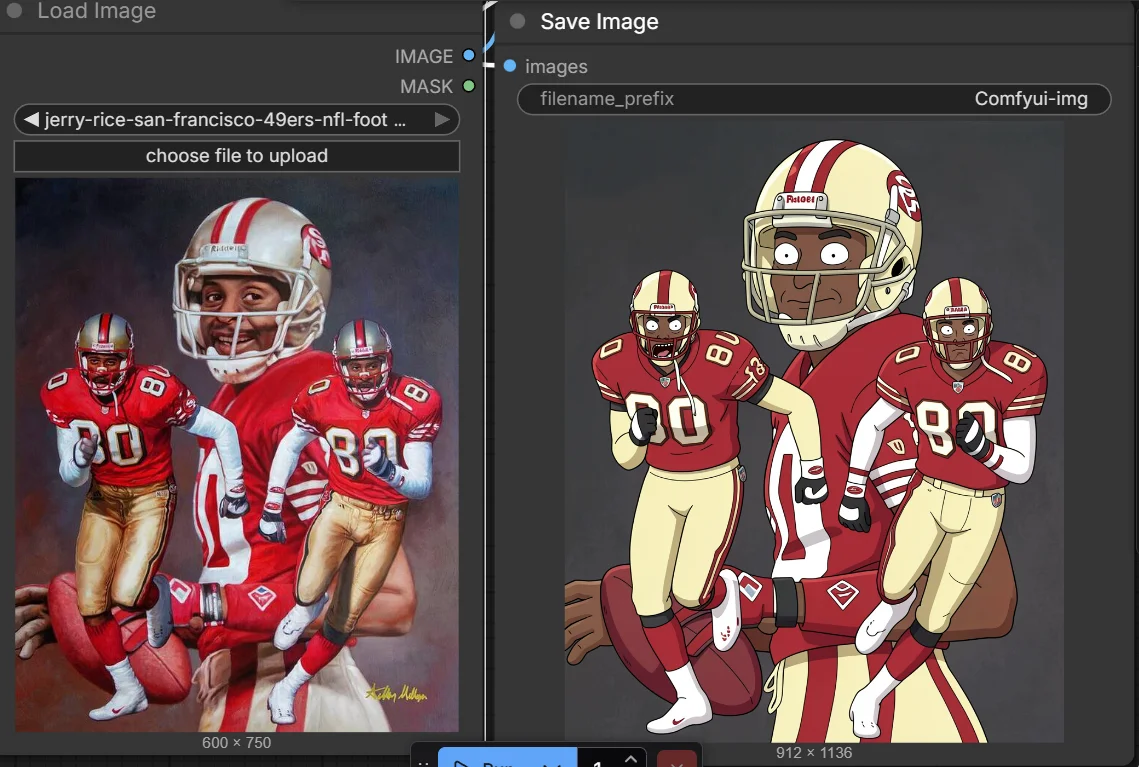The width and height of the screenshot is (1139, 767).
Task: Switch to next image with right arrow
Action: coord(442,119)
